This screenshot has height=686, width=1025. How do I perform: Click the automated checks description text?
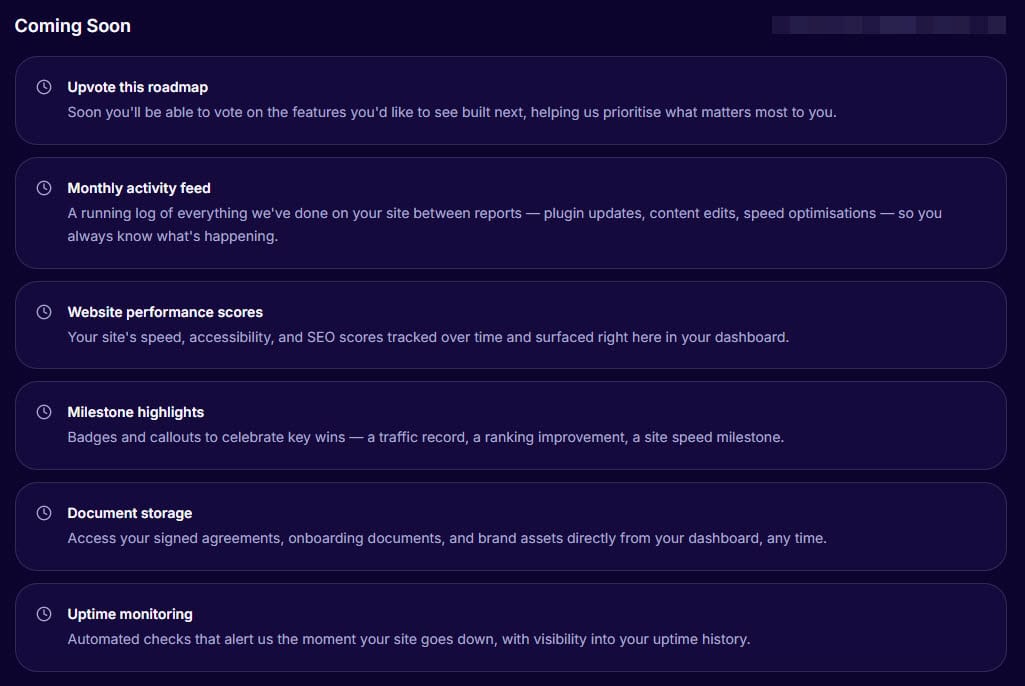[x=408, y=639]
